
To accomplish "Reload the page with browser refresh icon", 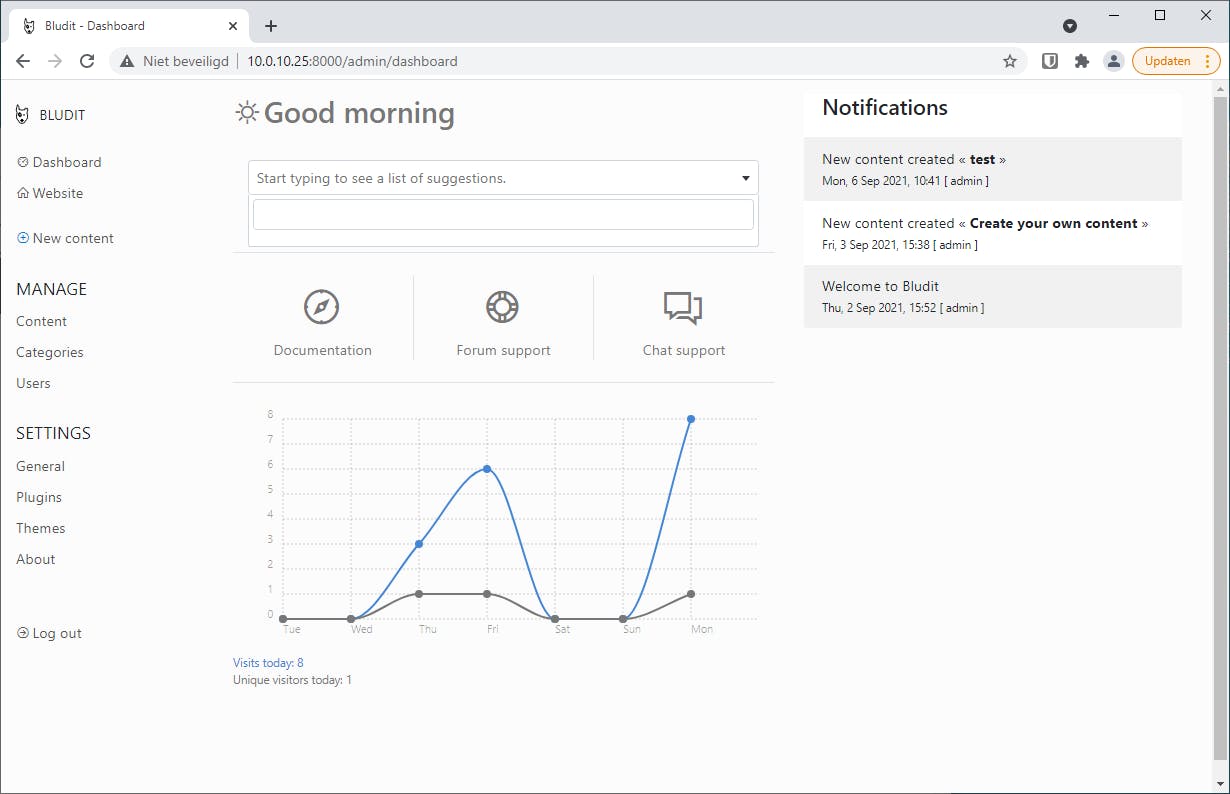I will pyautogui.click(x=87, y=61).
